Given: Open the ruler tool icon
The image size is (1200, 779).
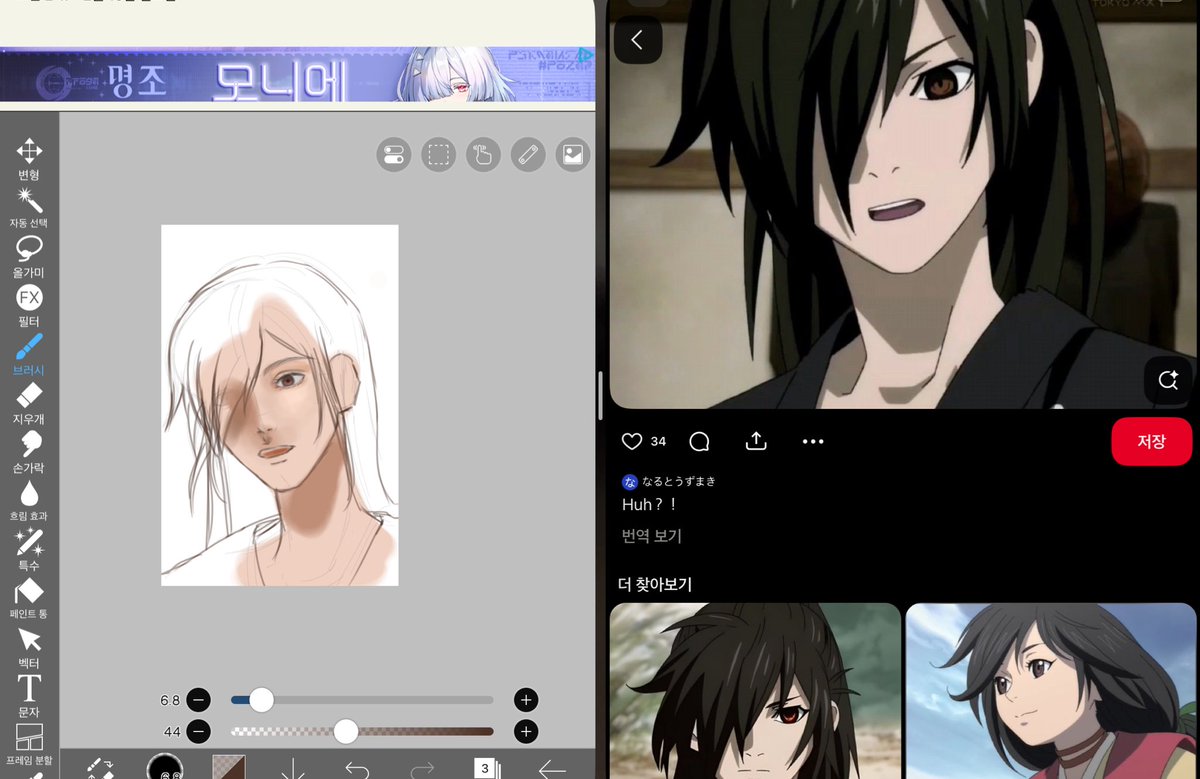Looking at the screenshot, I should [528, 155].
